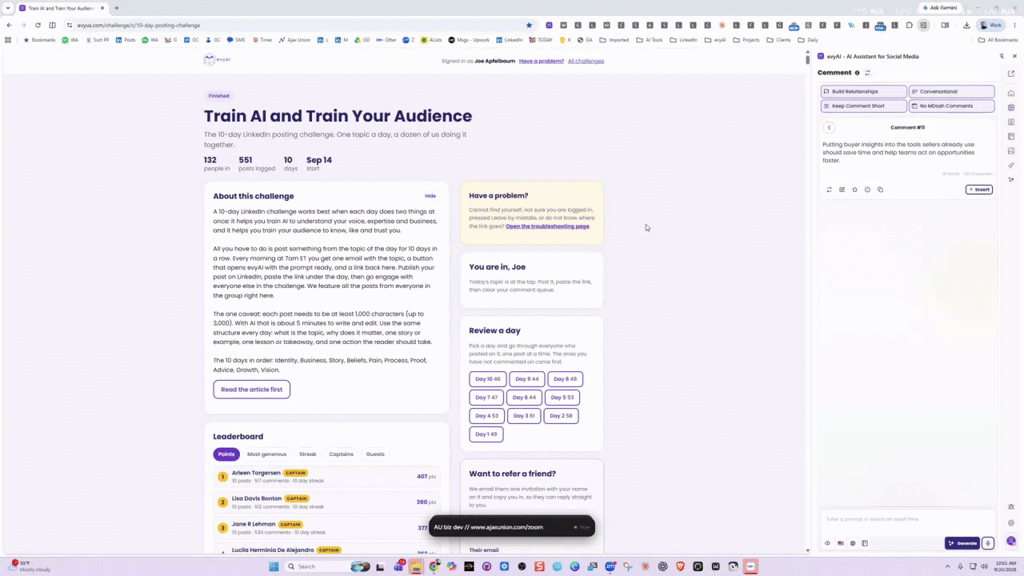Screen dimensions: 1024x576
Task: Reload the browser page
Action: 38,25
